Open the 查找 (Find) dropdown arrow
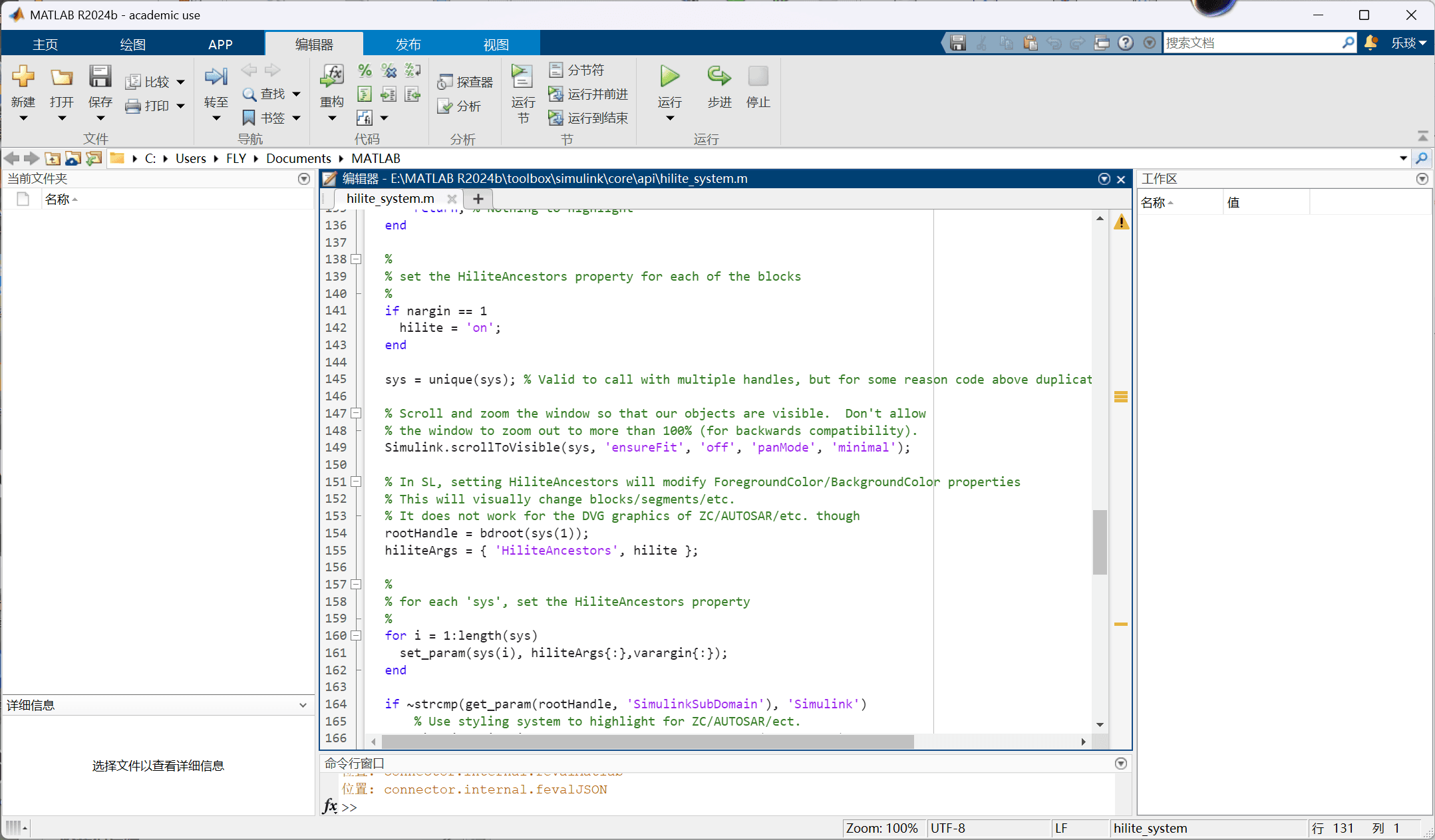Viewport: 1435px width, 840px height. tap(297, 94)
